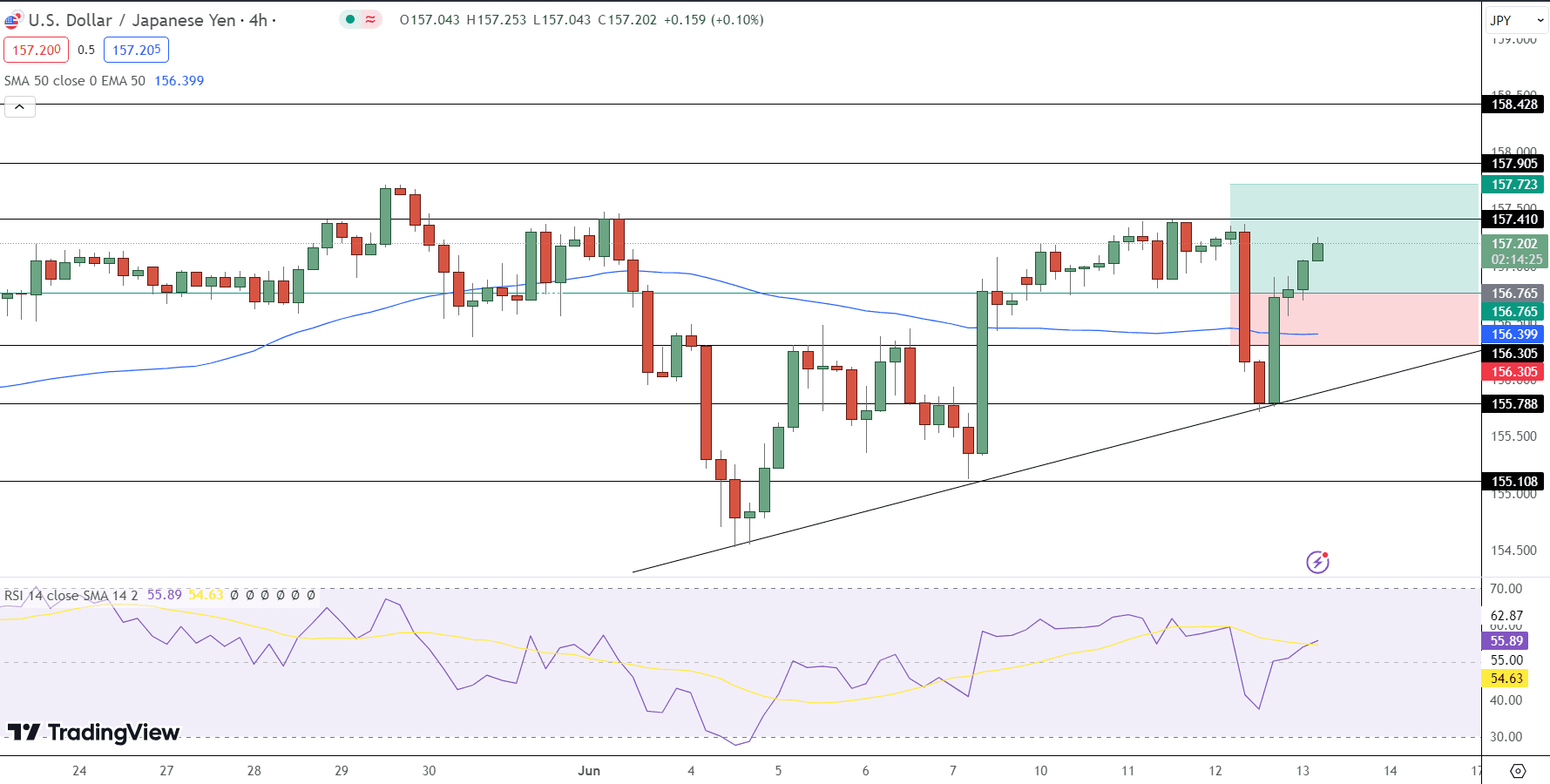Click the blue 156.399 EMA label
The height and width of the screenshot is (784, 1550).
pyautogui.click(x=1514, y=335)
